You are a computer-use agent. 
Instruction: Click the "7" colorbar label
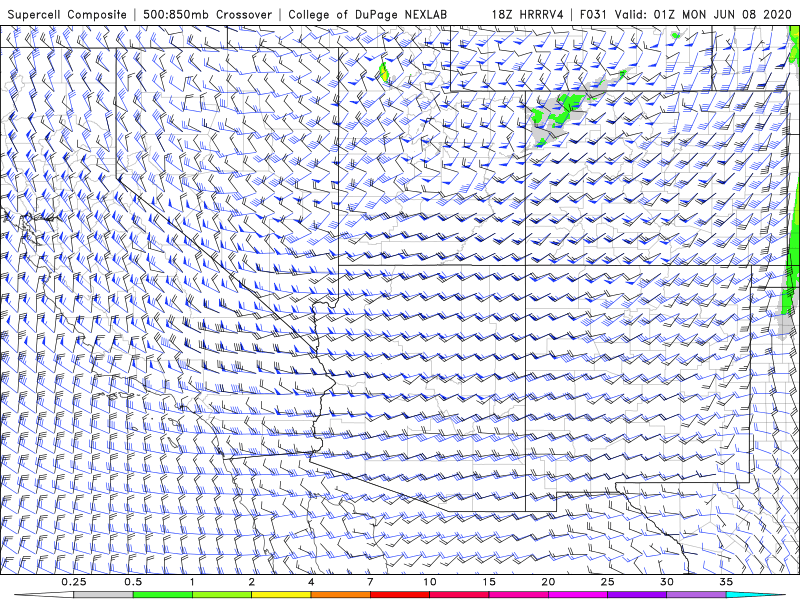(370, 582)
